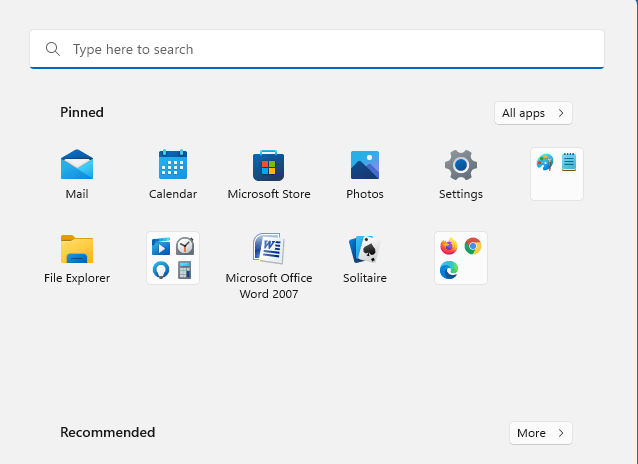Click the Cortana icon in folder
Image resolution: width=638 pixels, height=464 pixels.
tap(161, 270)
